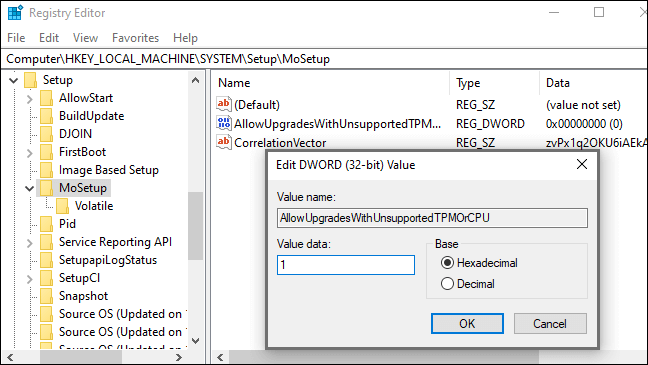Select the DJOIN key in tree
Viewport: 648px width, 365px height.
point(75,134)
